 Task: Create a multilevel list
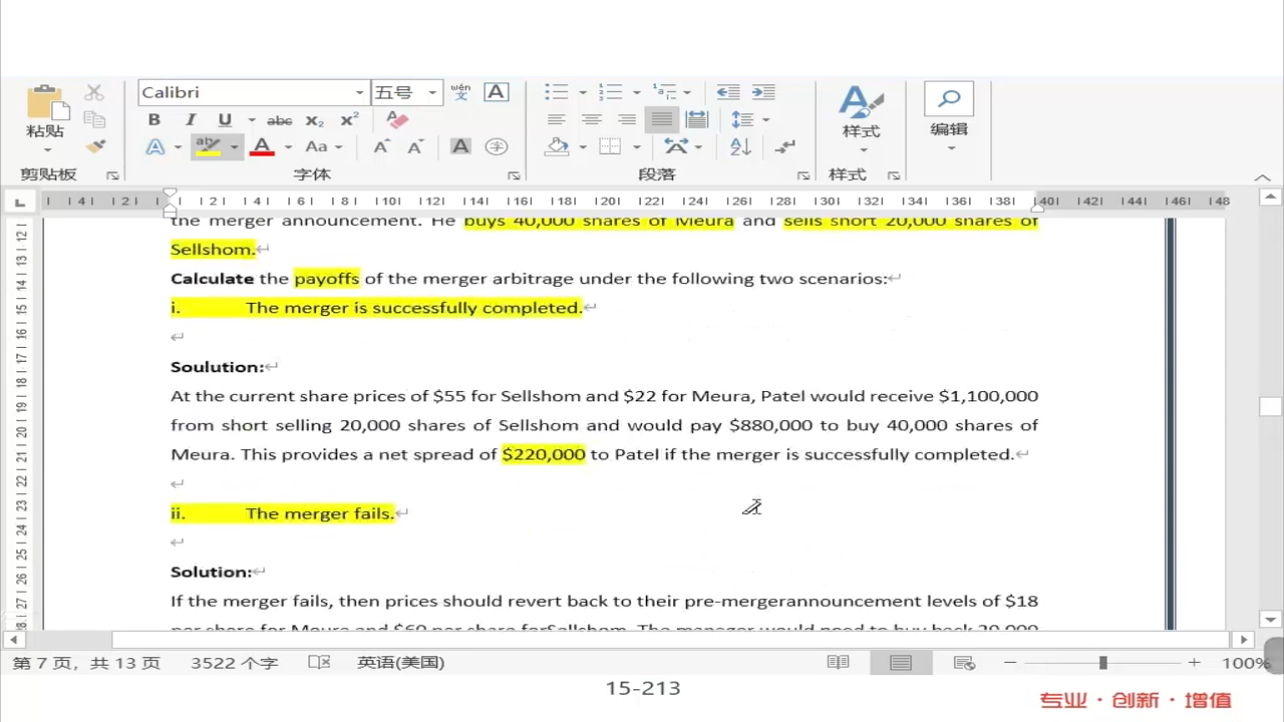pos(663,92)
